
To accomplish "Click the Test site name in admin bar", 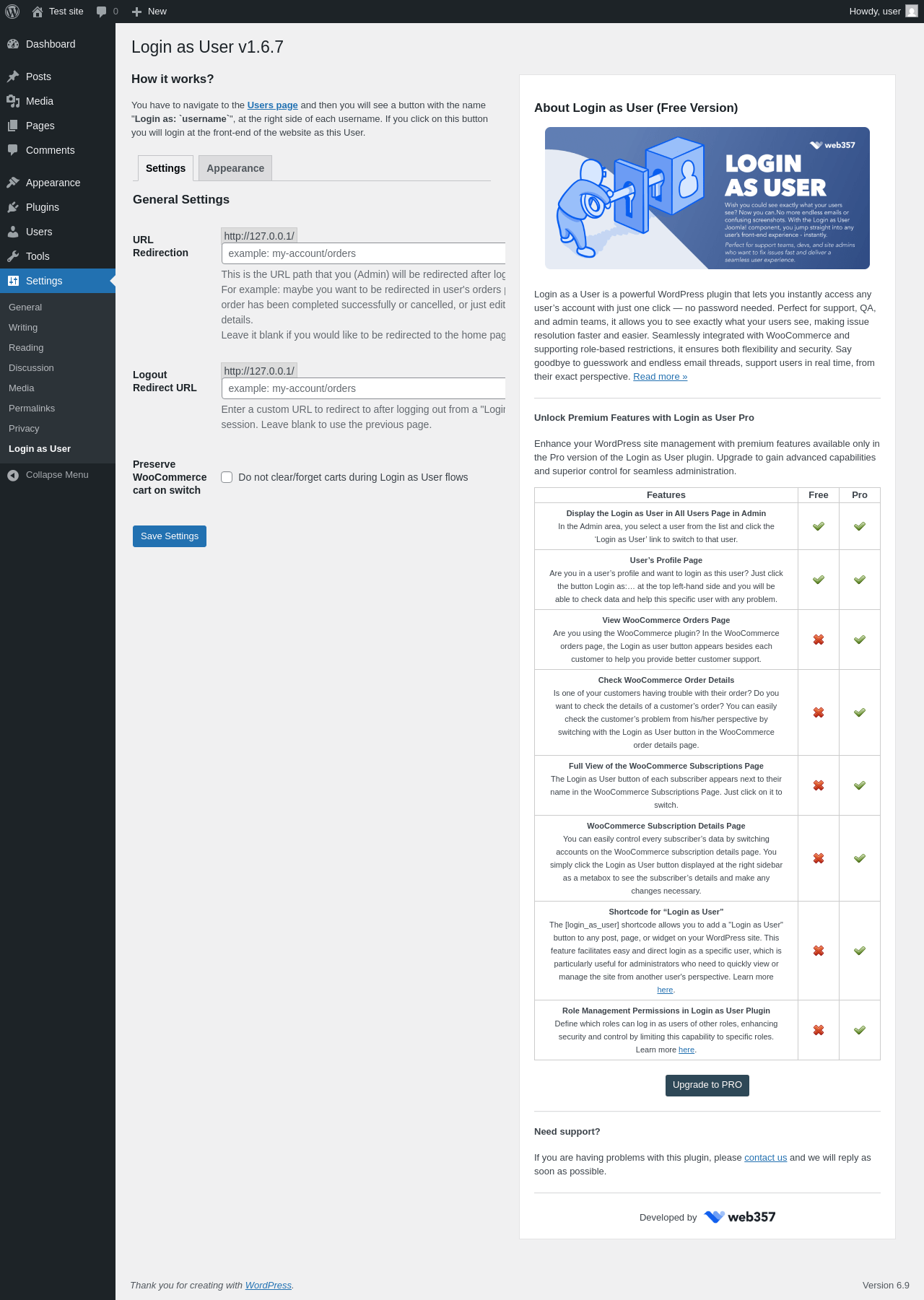I will pos(66,12).
